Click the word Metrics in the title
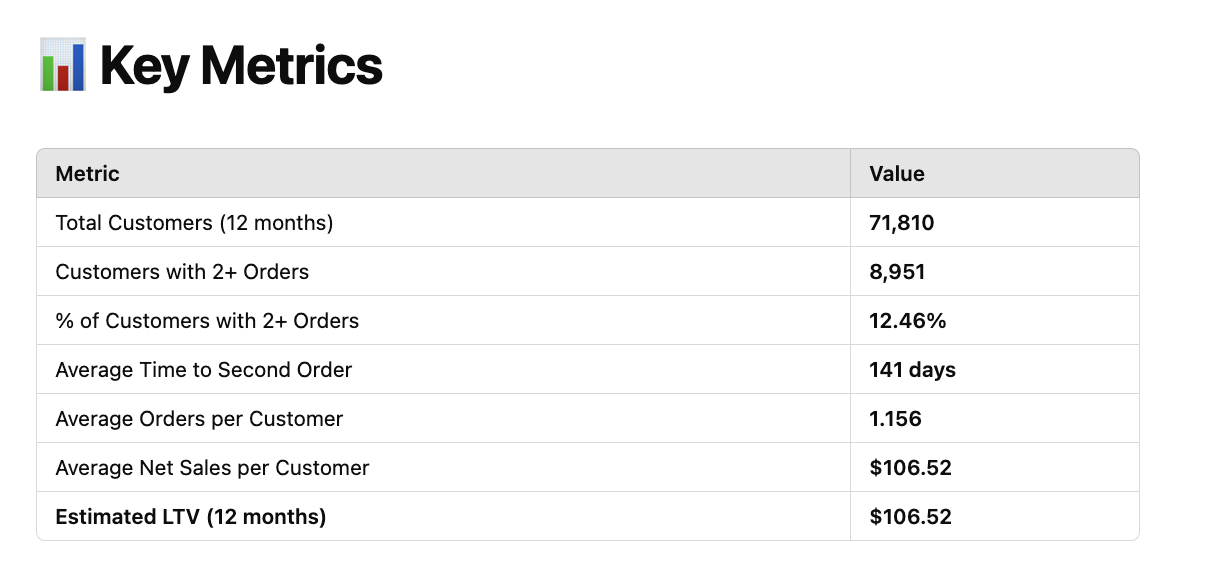This screenshot has width=1216, height=572. point(292,66)
